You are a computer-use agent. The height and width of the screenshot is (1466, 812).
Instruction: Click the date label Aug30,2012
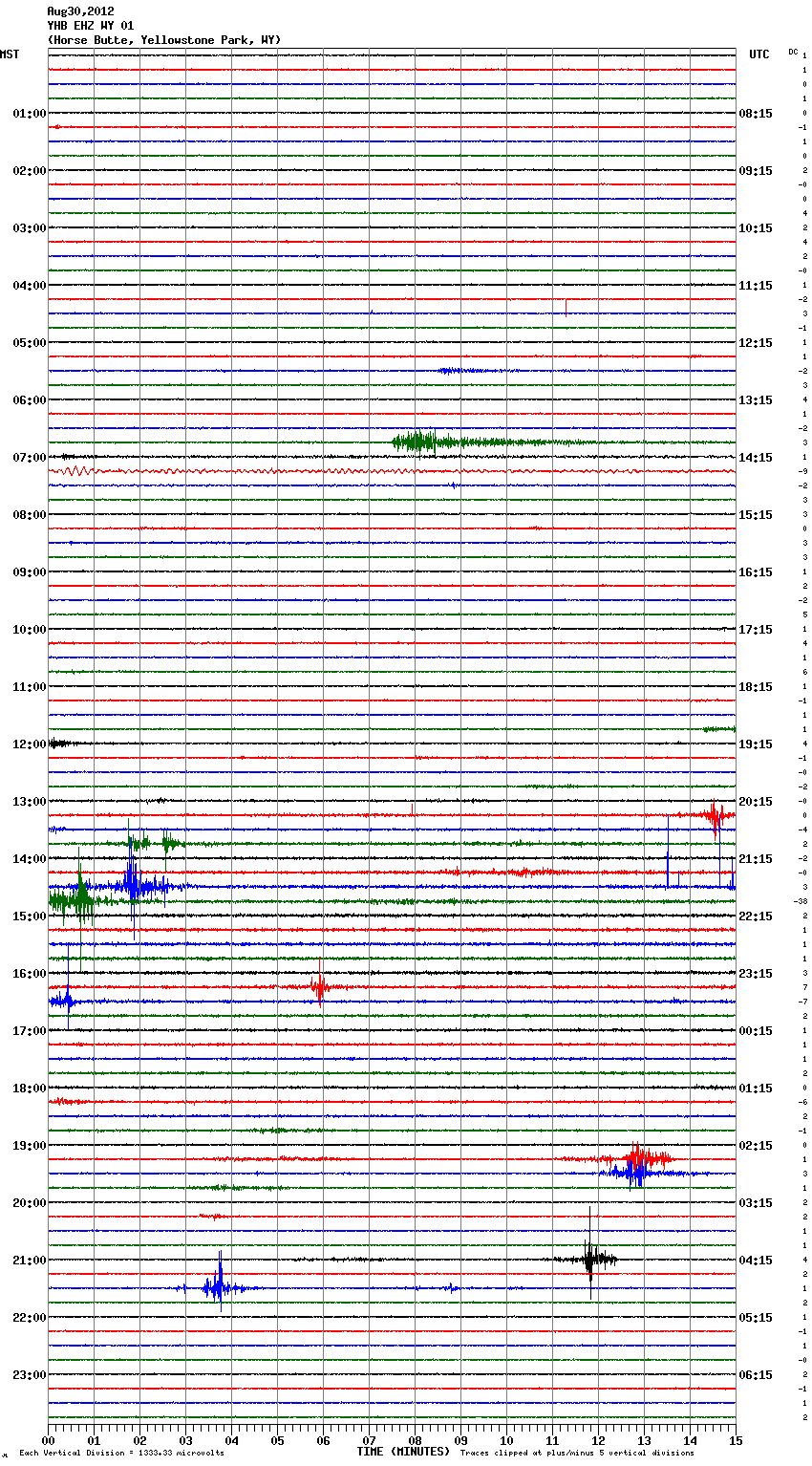(x=80, y=11)
